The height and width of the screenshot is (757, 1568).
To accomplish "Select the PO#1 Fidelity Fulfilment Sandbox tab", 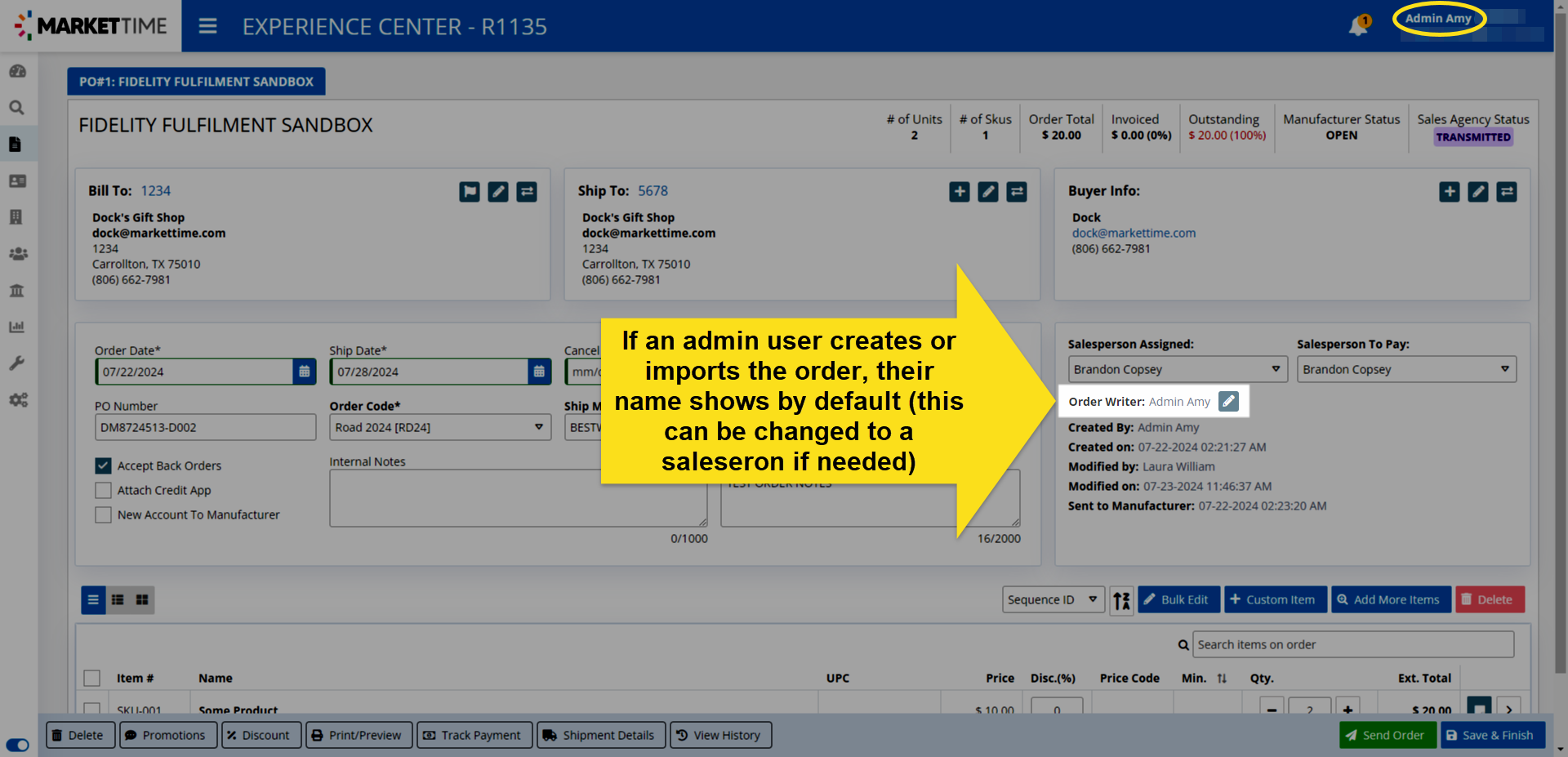I will pos(196,82).
